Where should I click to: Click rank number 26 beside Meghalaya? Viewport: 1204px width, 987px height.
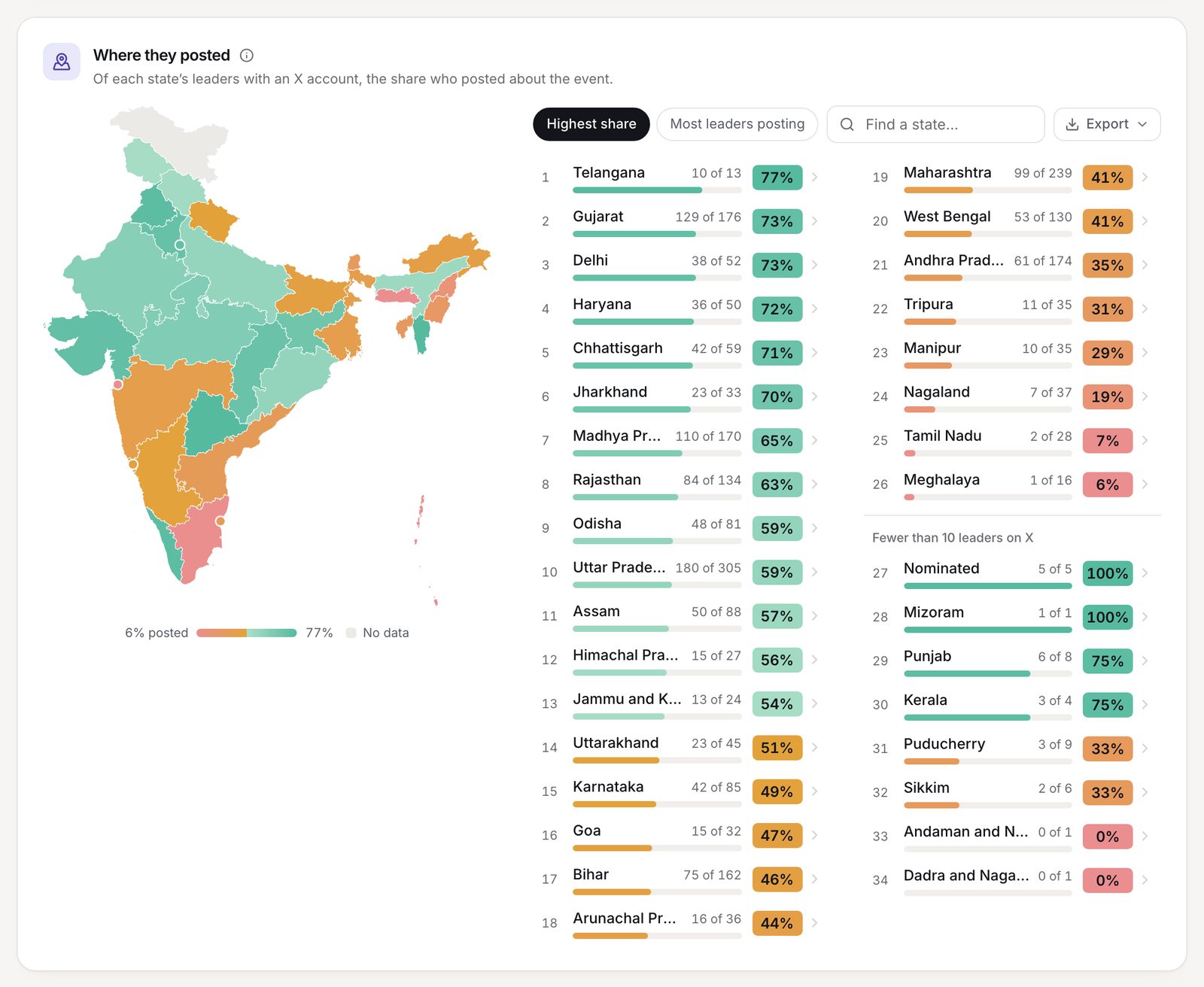coord(880,484)
